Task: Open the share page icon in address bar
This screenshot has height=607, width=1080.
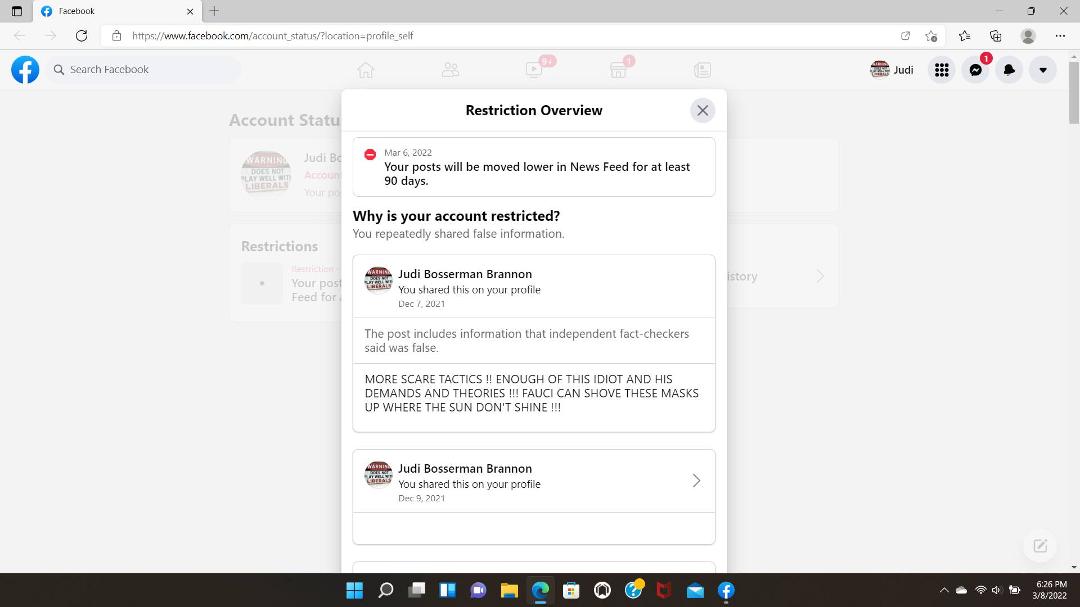Action: [905, 36]
